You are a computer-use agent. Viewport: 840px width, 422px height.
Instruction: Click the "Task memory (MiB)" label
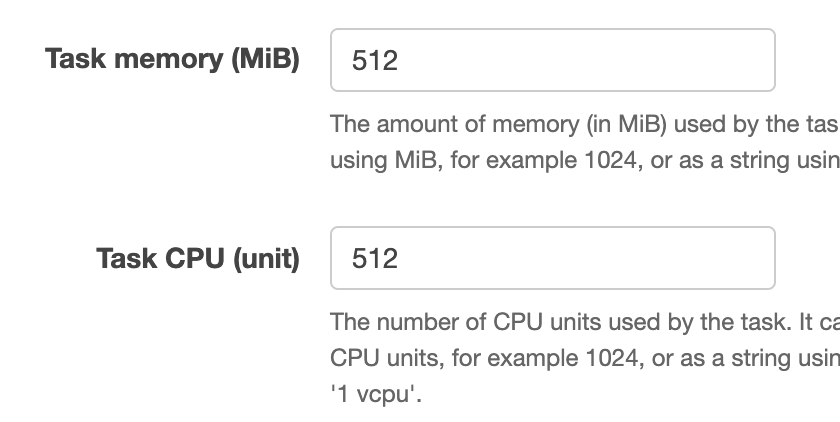click(172, 59)
